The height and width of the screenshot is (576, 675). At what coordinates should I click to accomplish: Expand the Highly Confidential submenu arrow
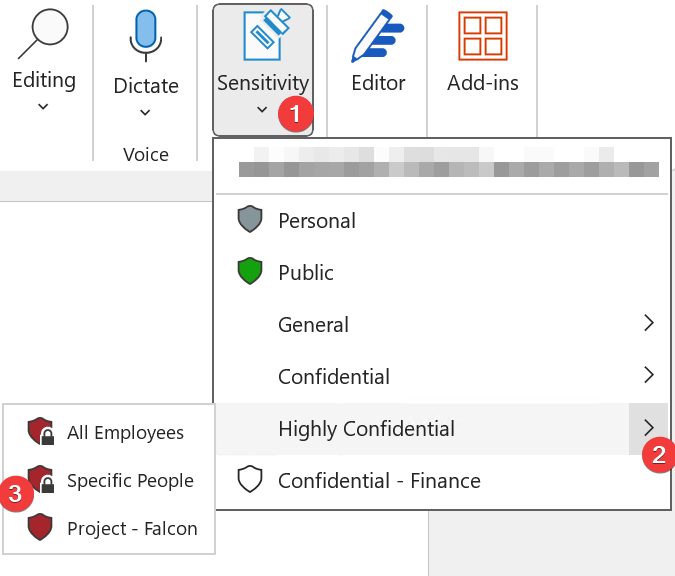(x=649, y=429)
